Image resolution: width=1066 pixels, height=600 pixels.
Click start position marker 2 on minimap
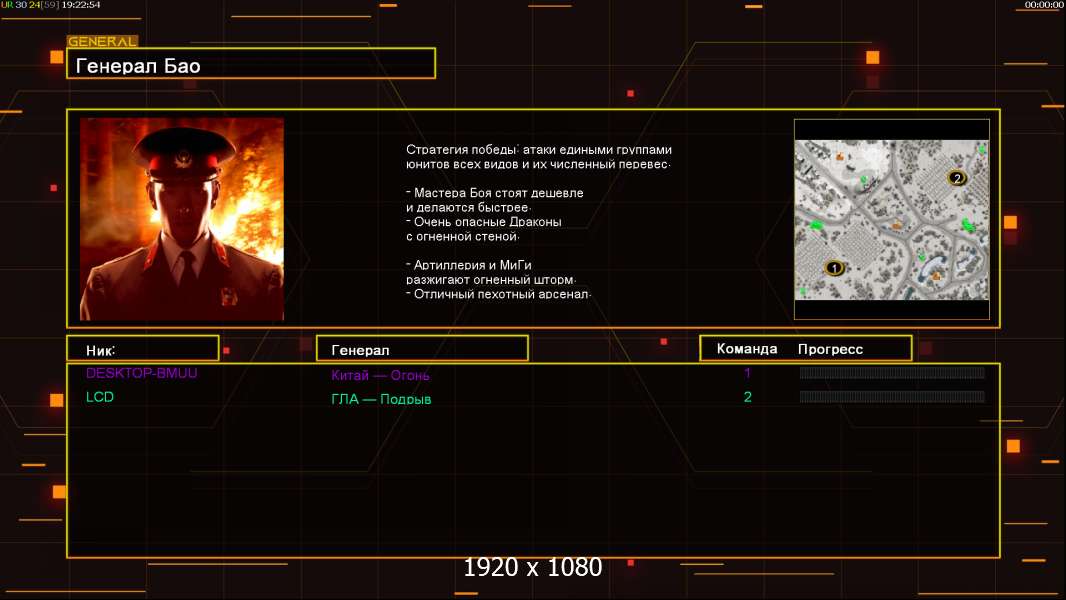[957, 178]
